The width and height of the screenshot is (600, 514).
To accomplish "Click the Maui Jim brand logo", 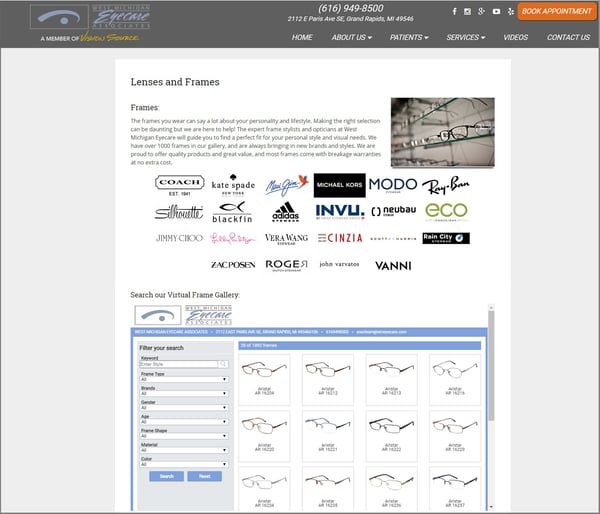I will pyautogui.click(x=287, y=185).
